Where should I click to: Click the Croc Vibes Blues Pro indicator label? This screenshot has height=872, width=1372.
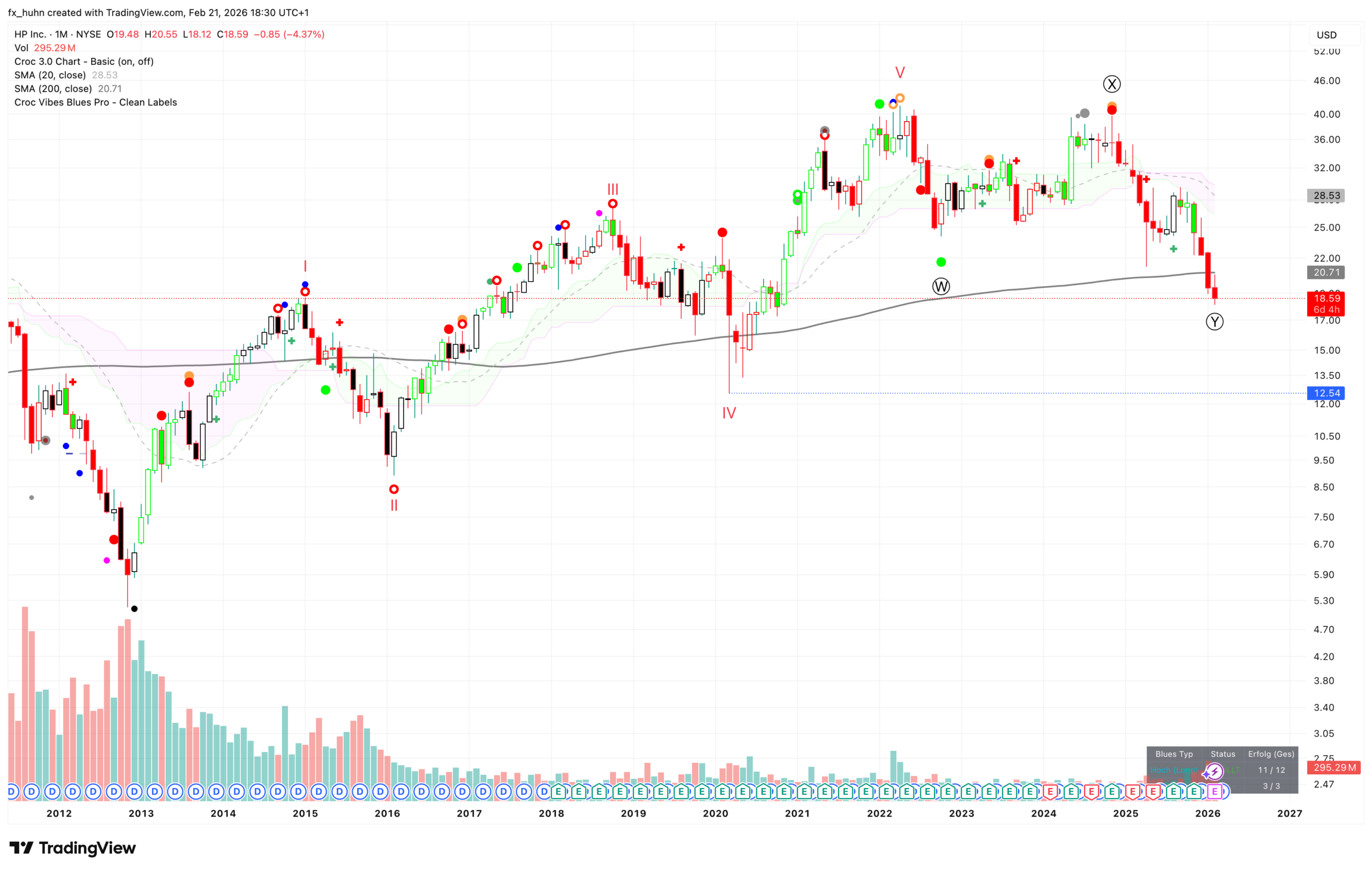95,103
